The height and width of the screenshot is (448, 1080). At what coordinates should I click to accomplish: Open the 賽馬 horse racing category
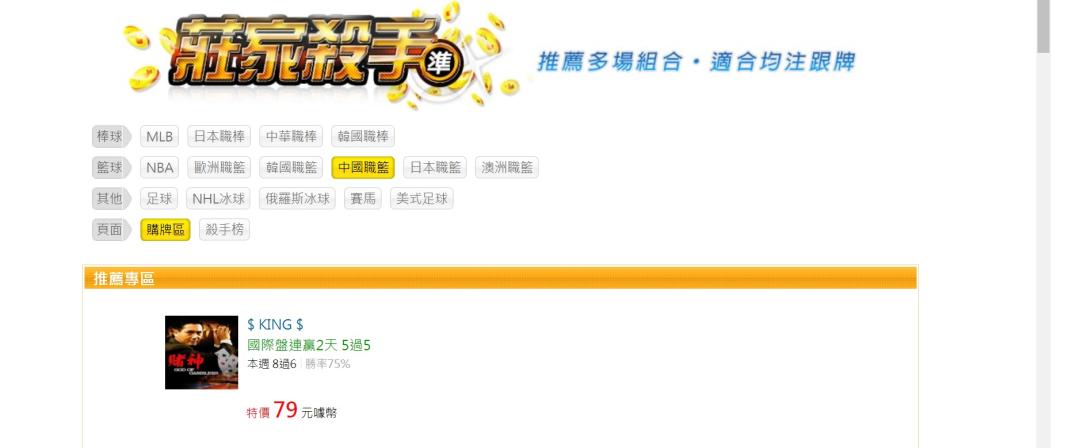click(x=363, y=199)
